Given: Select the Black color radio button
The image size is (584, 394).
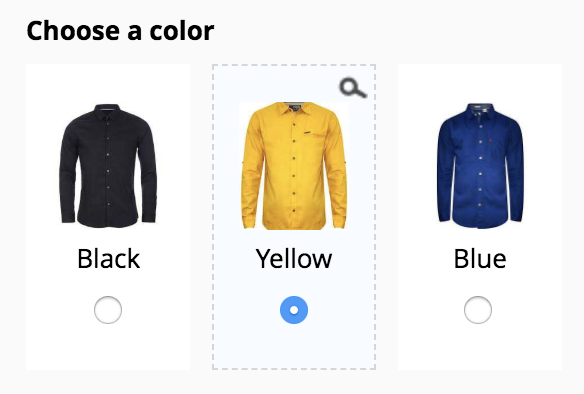Looking at the screenshot, I should tap(108, 310).
